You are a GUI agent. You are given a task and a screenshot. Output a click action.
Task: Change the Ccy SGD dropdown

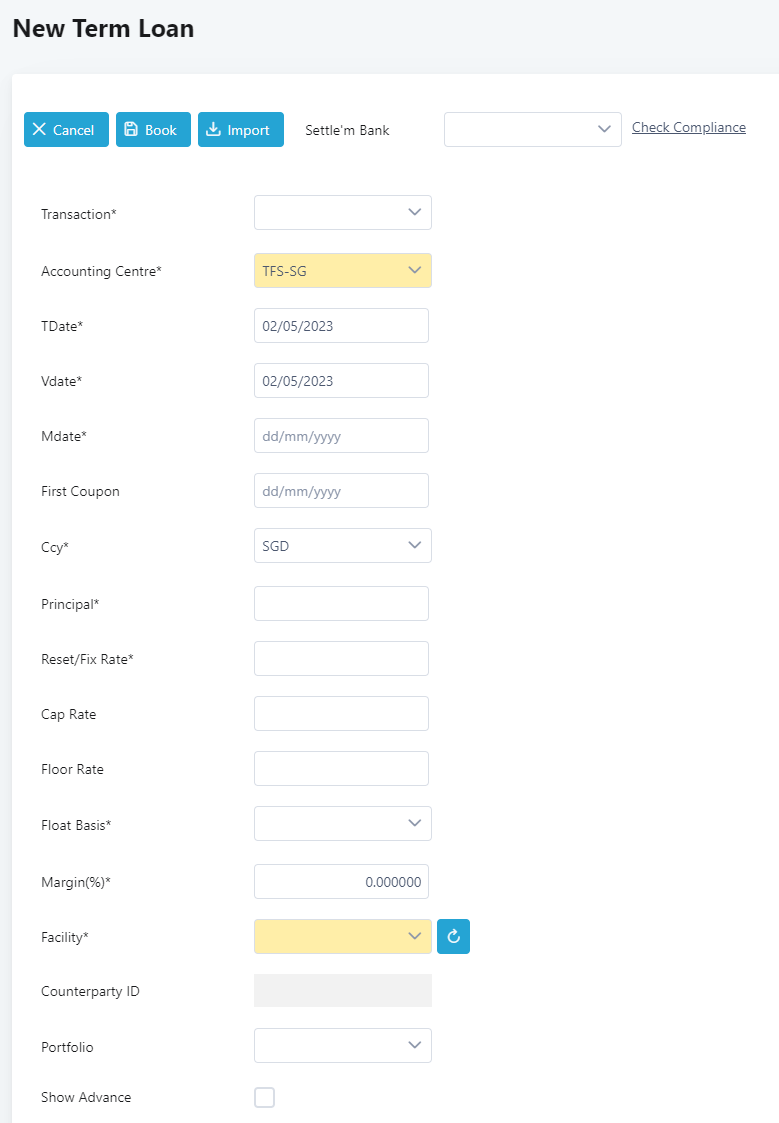tap(342, 546)
